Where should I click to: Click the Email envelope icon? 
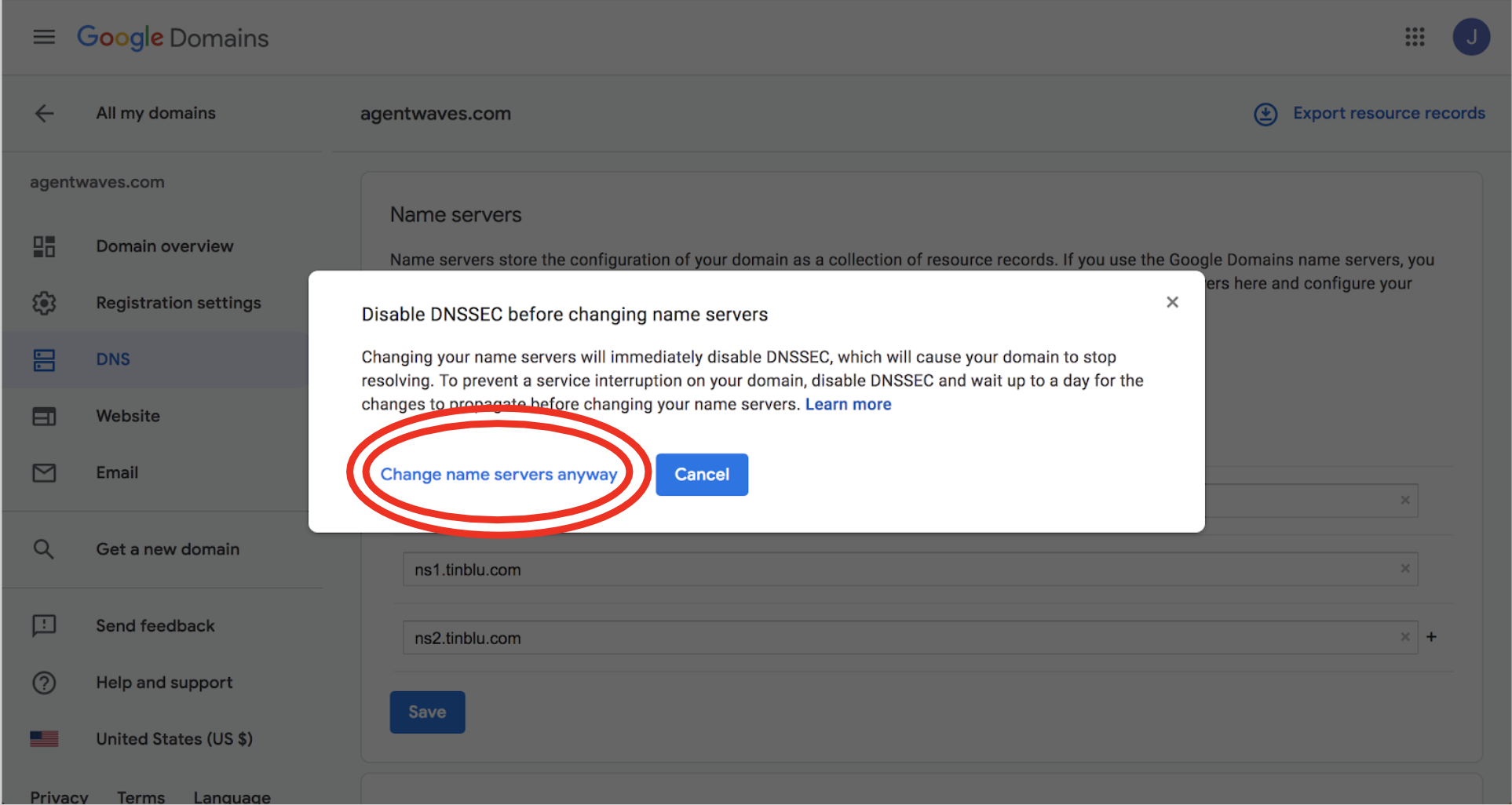(x=44, y=472)
